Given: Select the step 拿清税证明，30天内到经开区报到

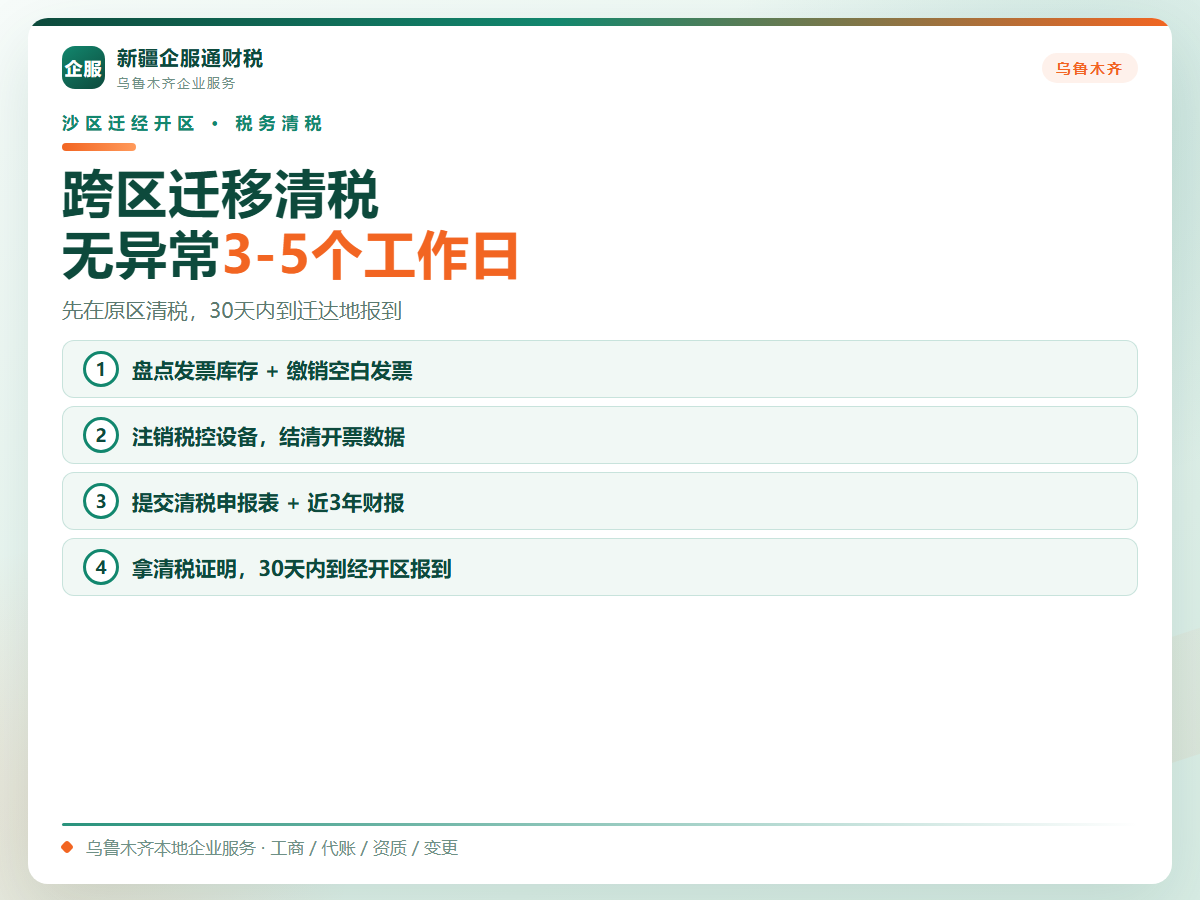Looking at the screenshot, I should 600,567.
